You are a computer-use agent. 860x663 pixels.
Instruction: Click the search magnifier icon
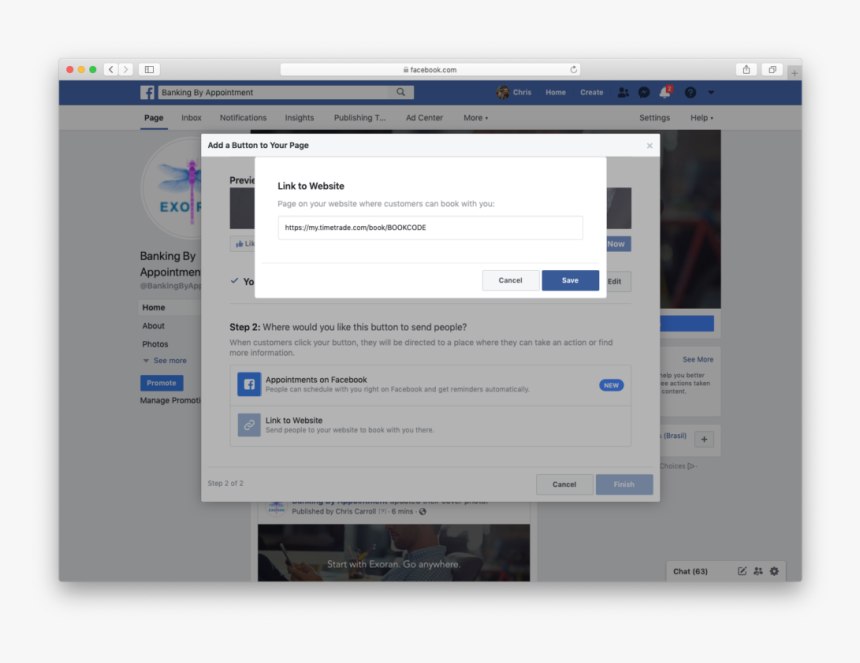(x=400, y=91)
